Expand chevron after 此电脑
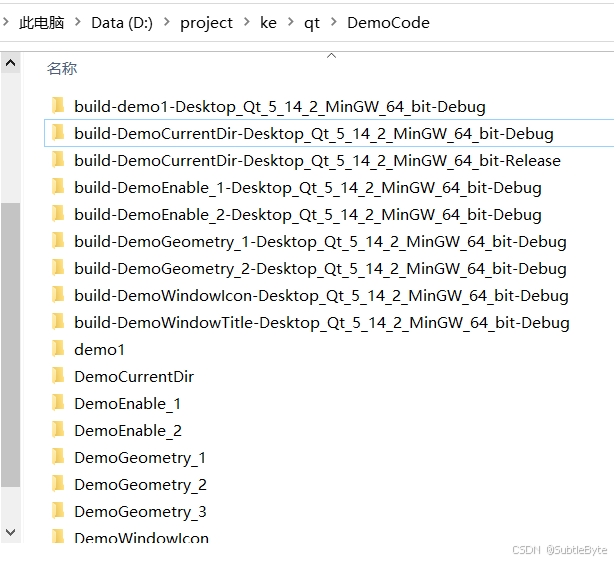This screenshot has width=614, height=561. [78, 22]
